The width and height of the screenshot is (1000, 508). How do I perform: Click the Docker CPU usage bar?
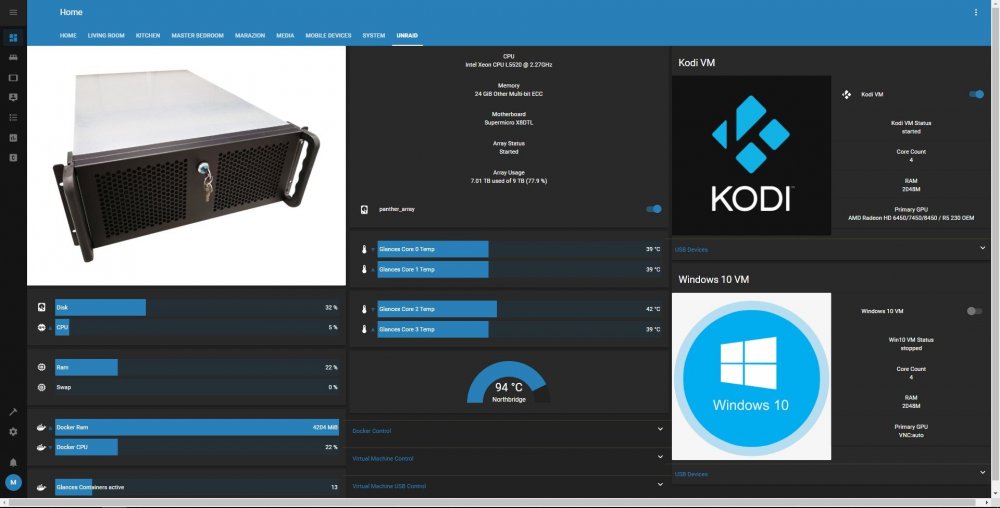click(197, 447)
